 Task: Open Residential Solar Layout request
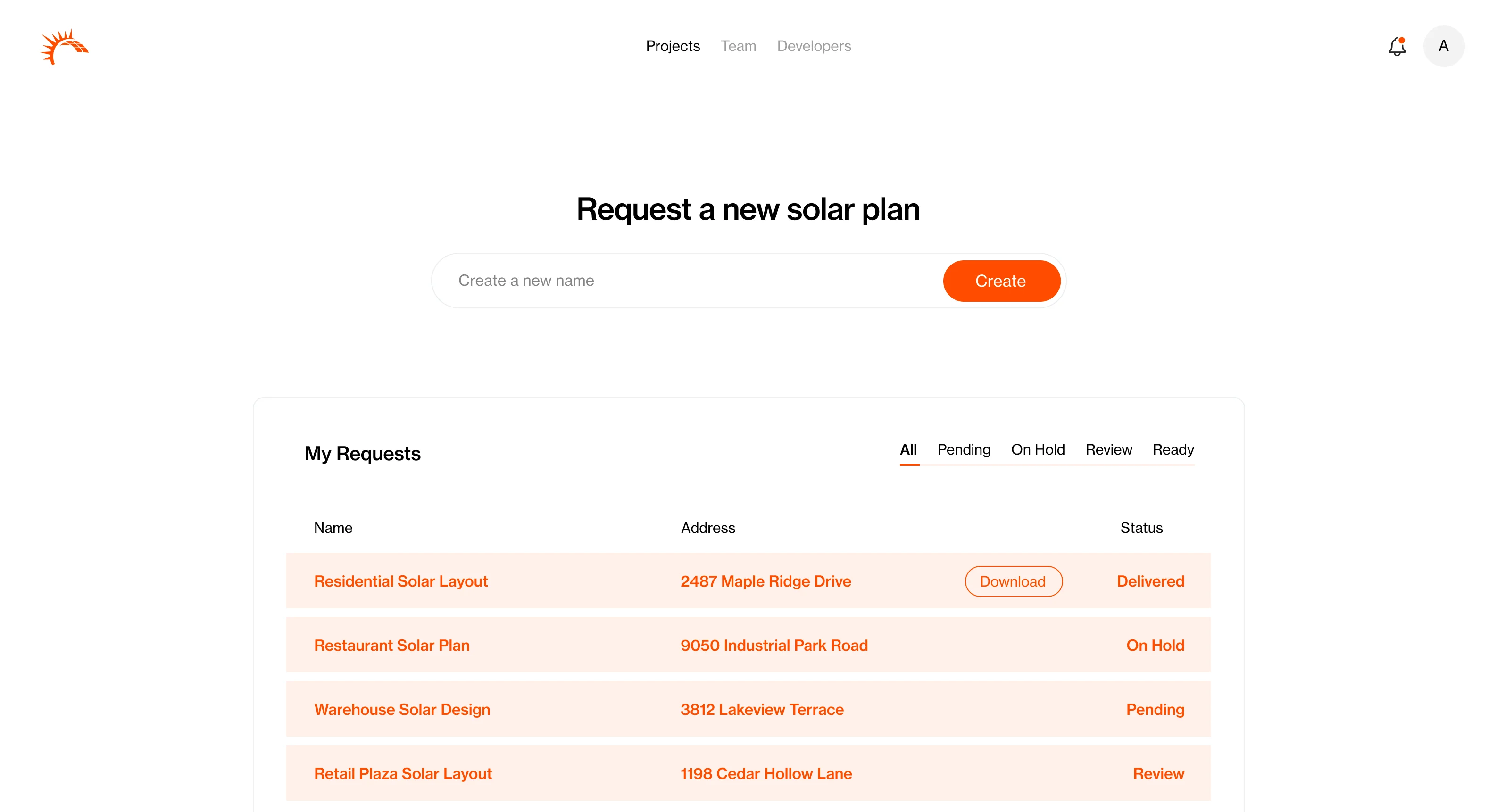(x=400, y=581)
